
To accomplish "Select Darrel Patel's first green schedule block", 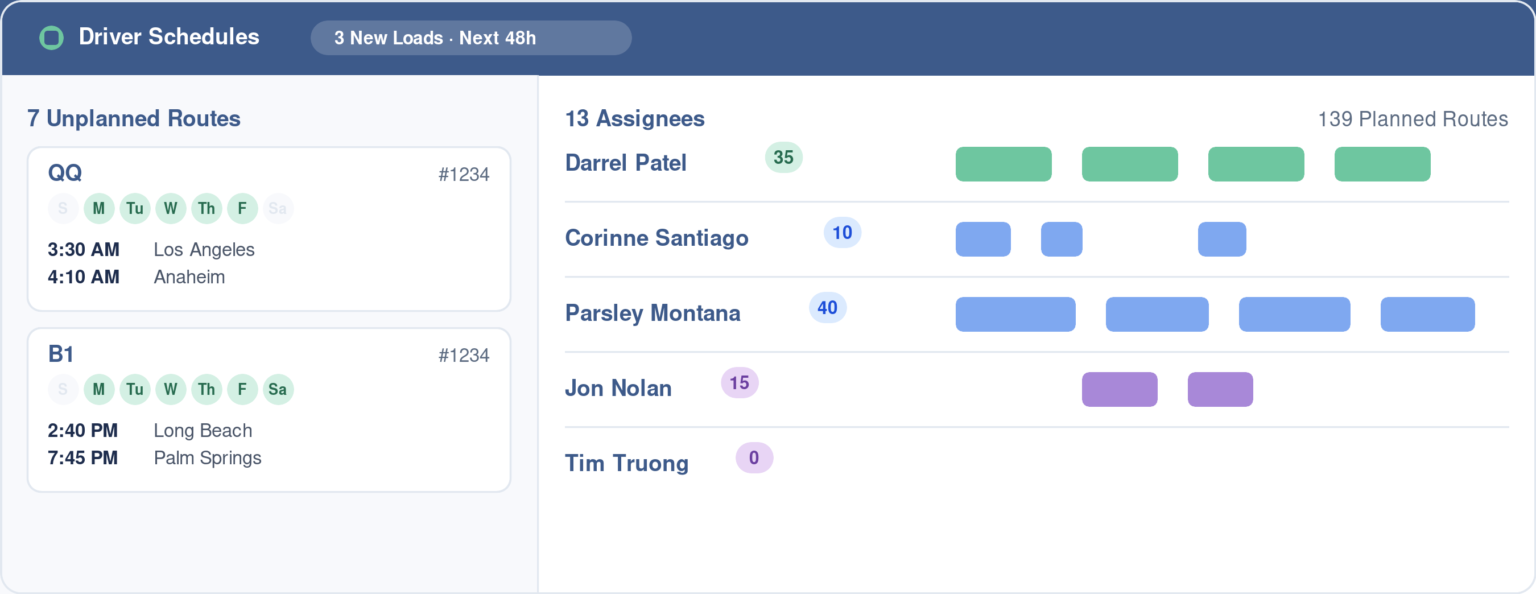I will click(x=1004, y=164).
